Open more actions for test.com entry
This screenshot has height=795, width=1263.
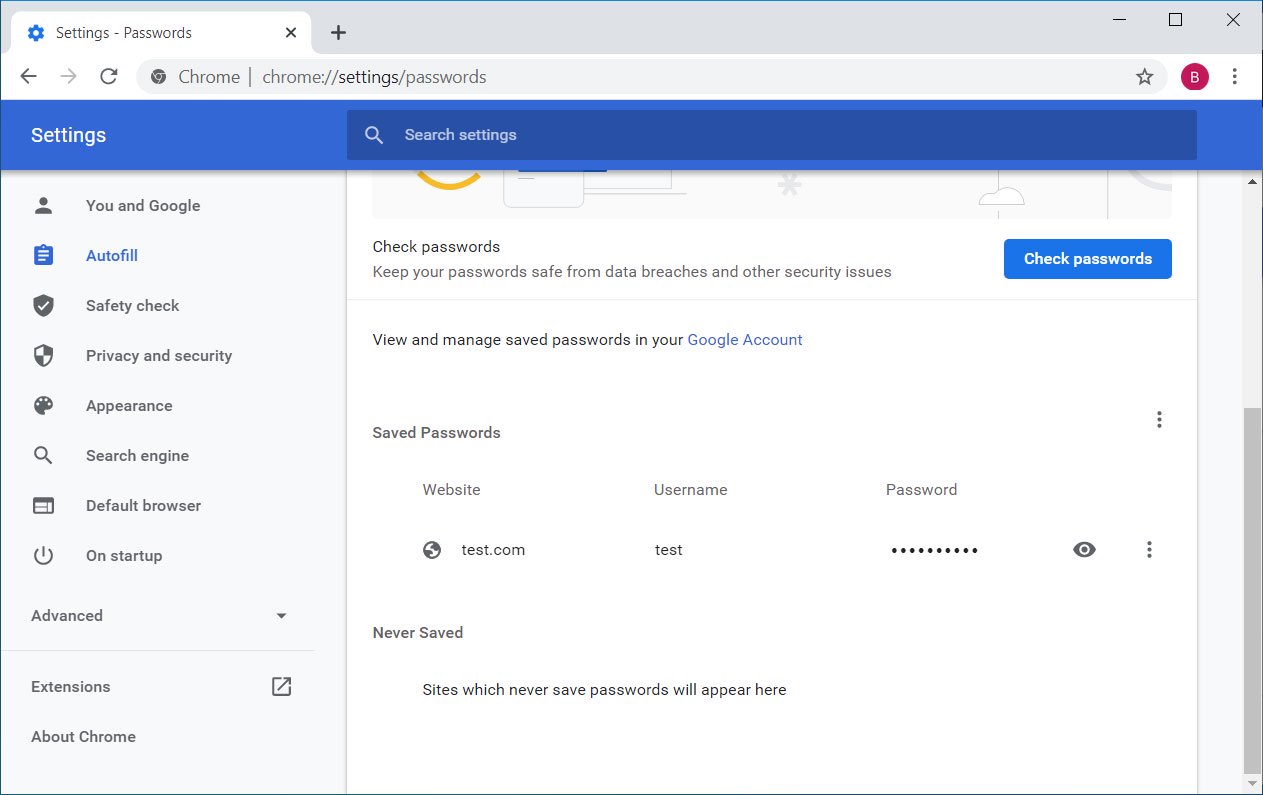pos(1149,550)
